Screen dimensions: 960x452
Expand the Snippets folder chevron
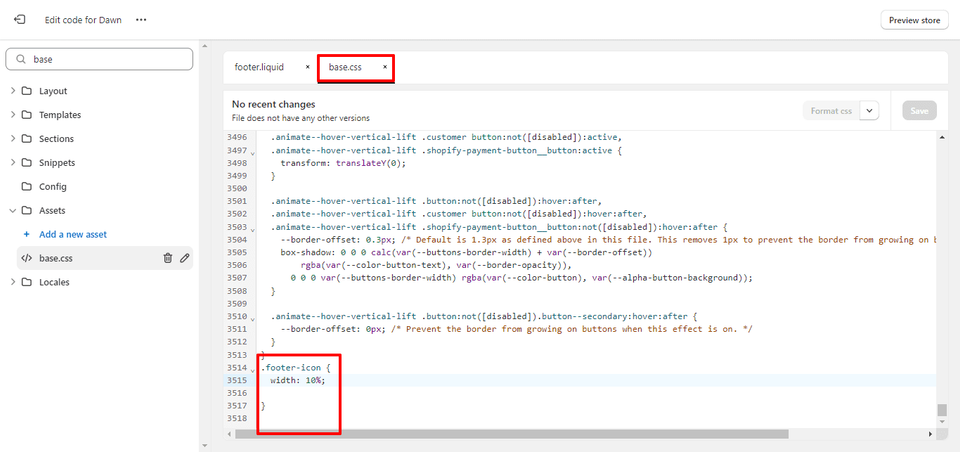point(13,162)
